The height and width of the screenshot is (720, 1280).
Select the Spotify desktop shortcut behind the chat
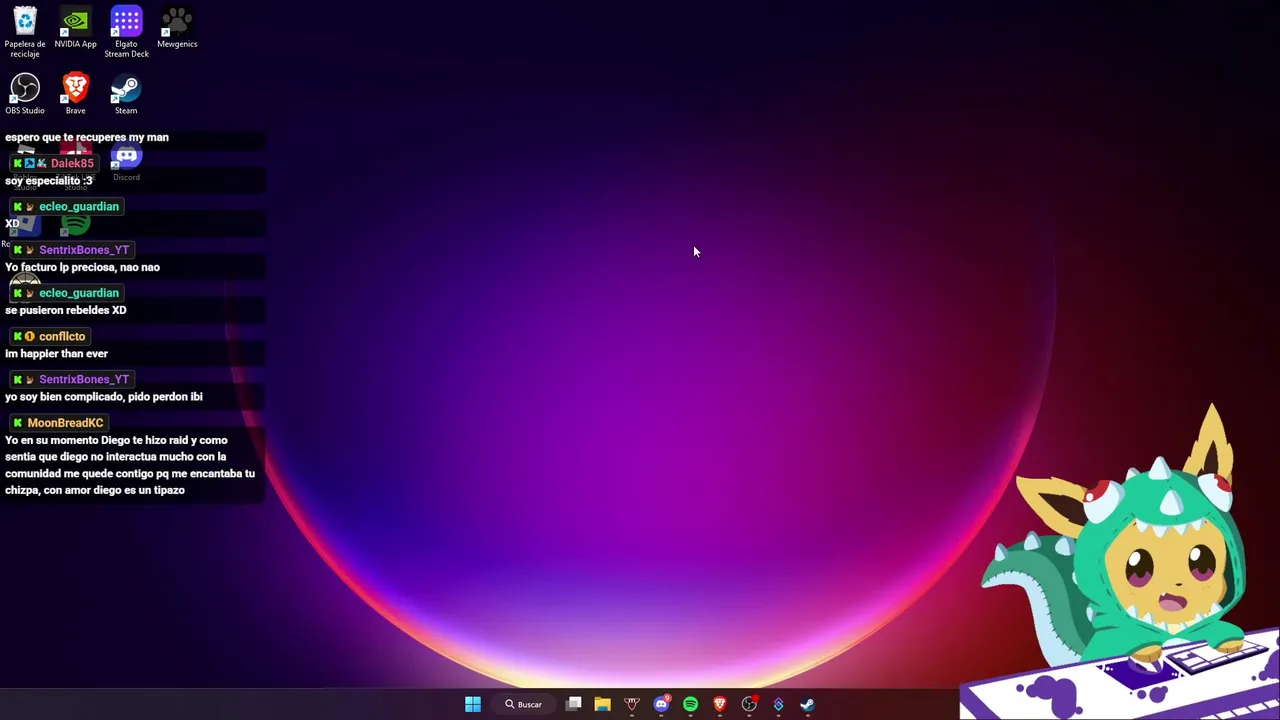coord(75,225)
